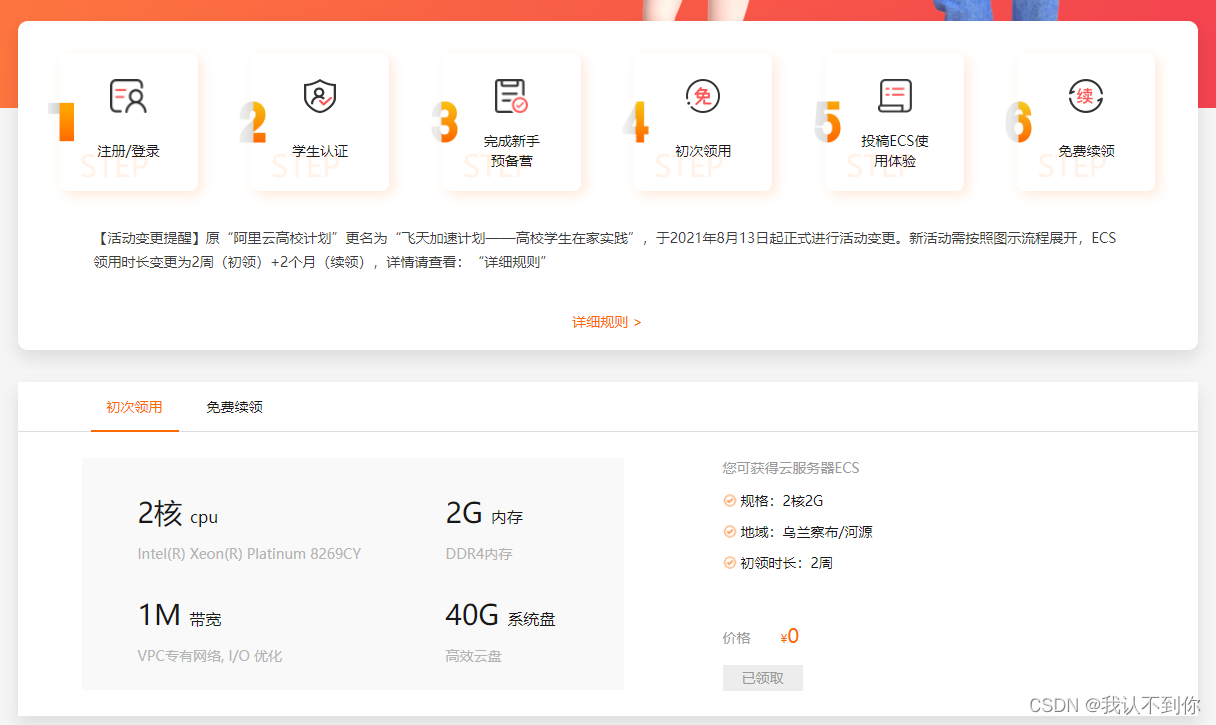Select the 学生认证 shield icon
This screenshot has width=1216, height=725.
320,95
